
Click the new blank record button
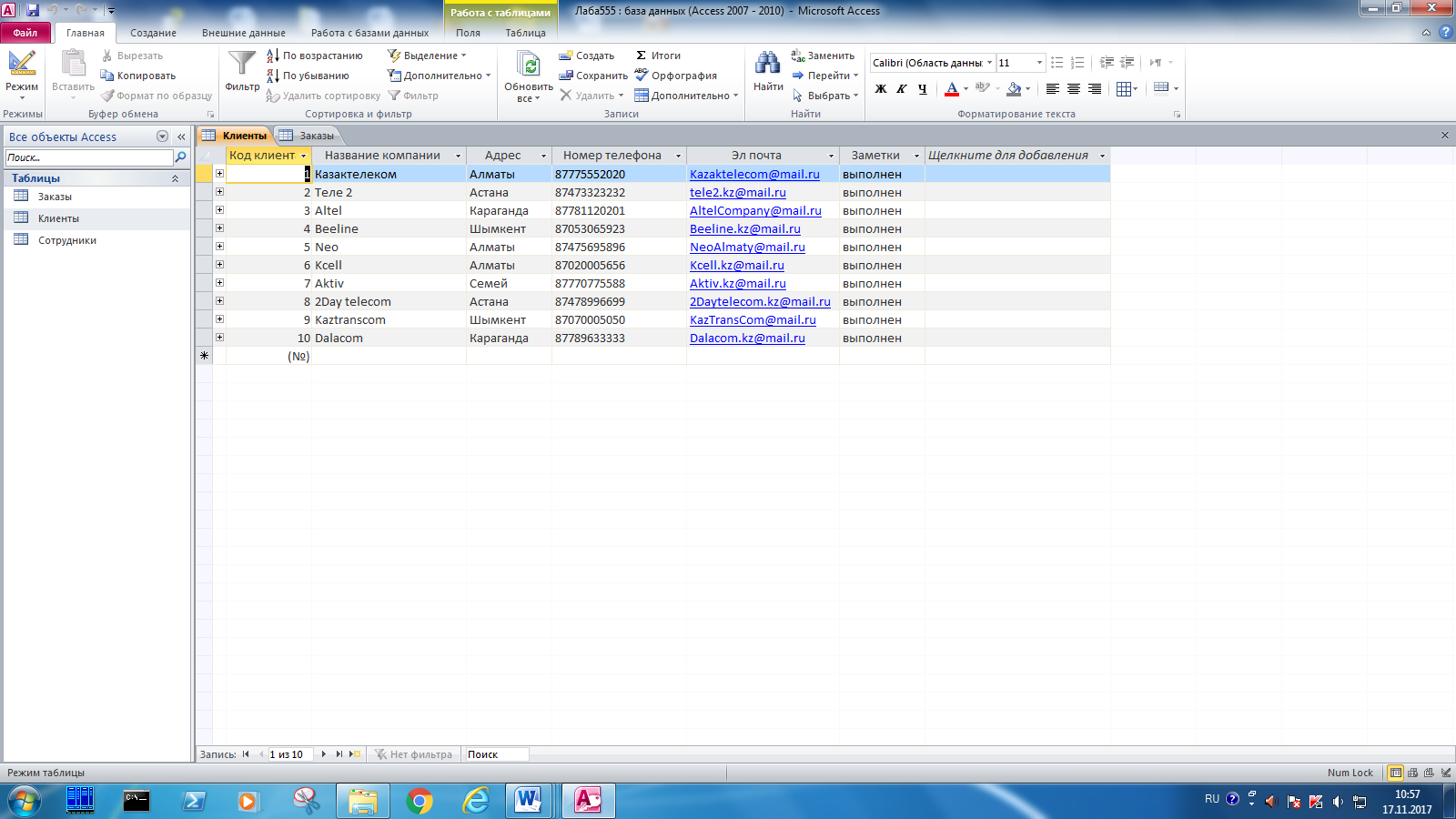point(355,754)
